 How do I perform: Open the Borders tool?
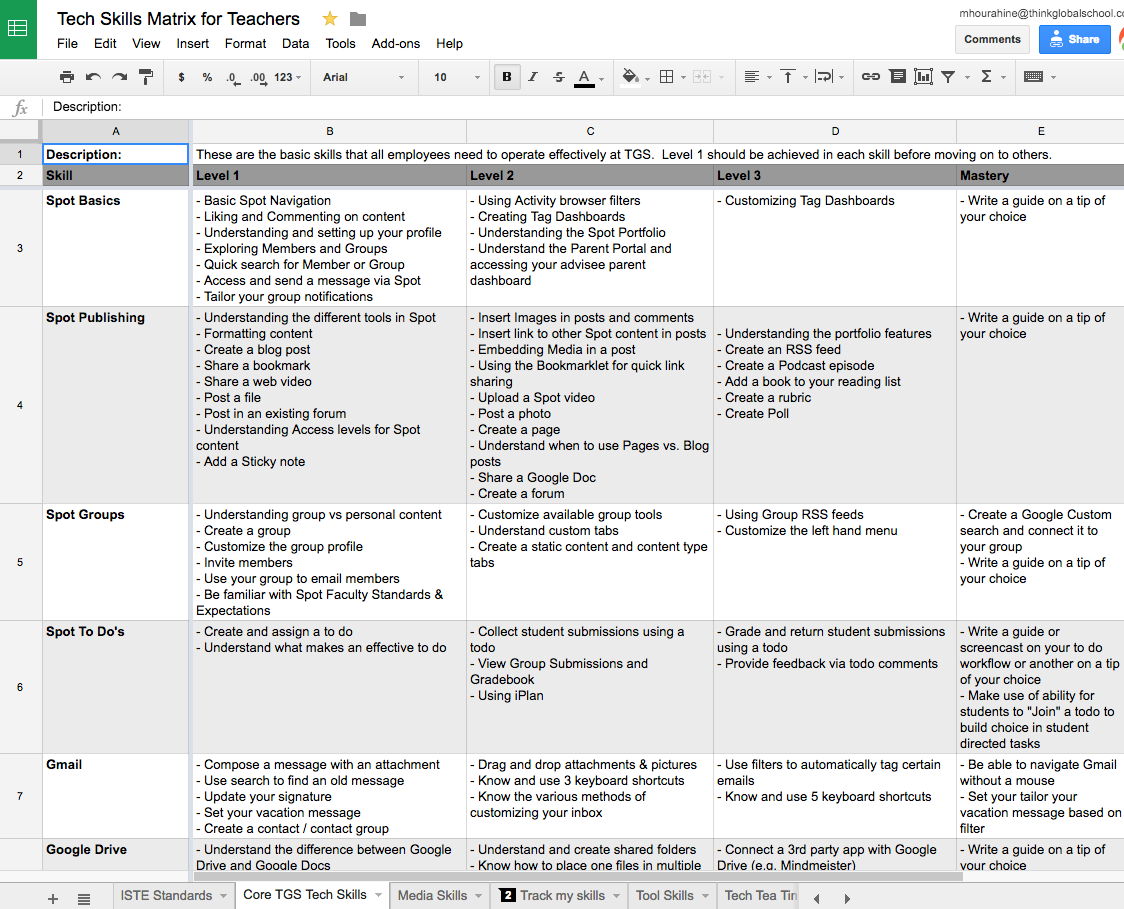(x=667, y=77)
